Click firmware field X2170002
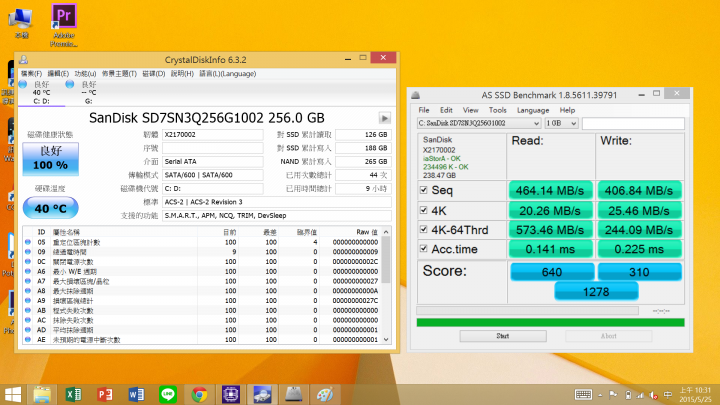This screenshot has height=405, width=720. [213, 135]
